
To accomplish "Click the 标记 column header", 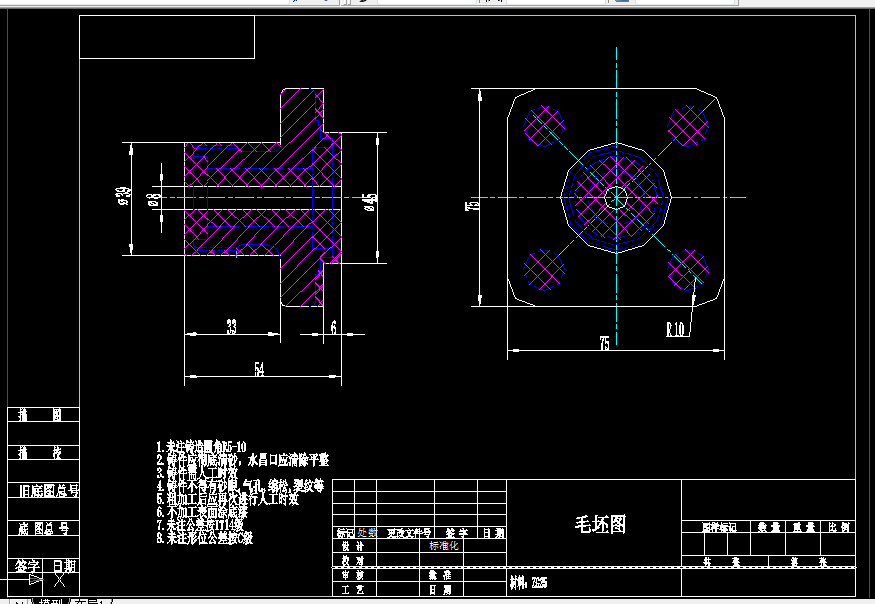I will [345, 533].
